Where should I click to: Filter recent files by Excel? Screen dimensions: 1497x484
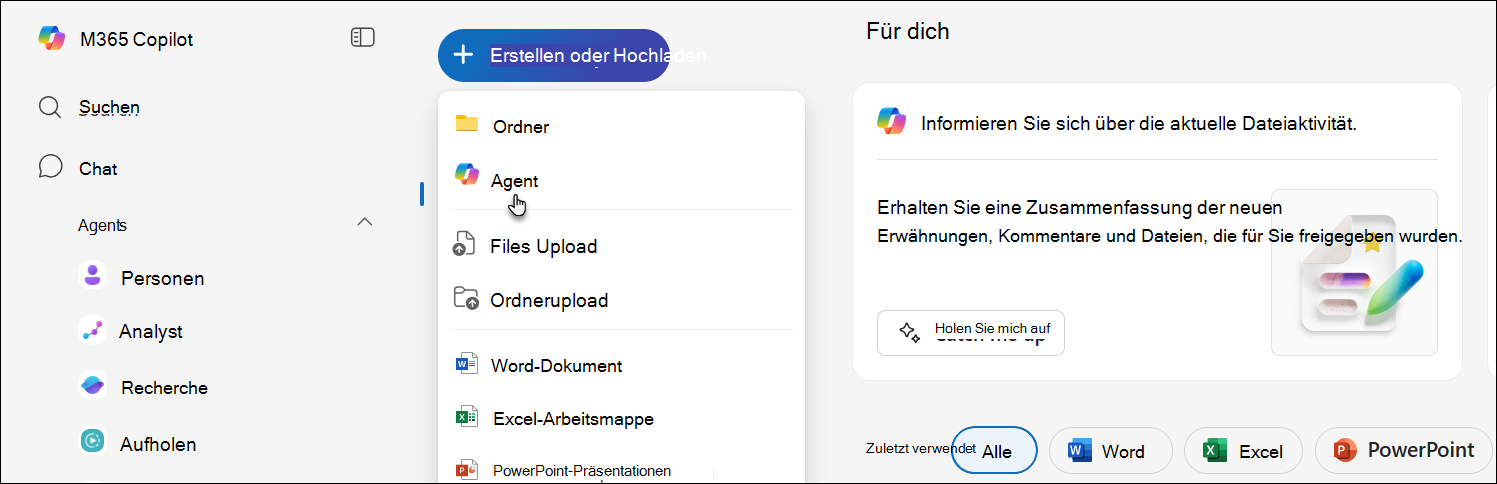click(x=1243, y=451)
